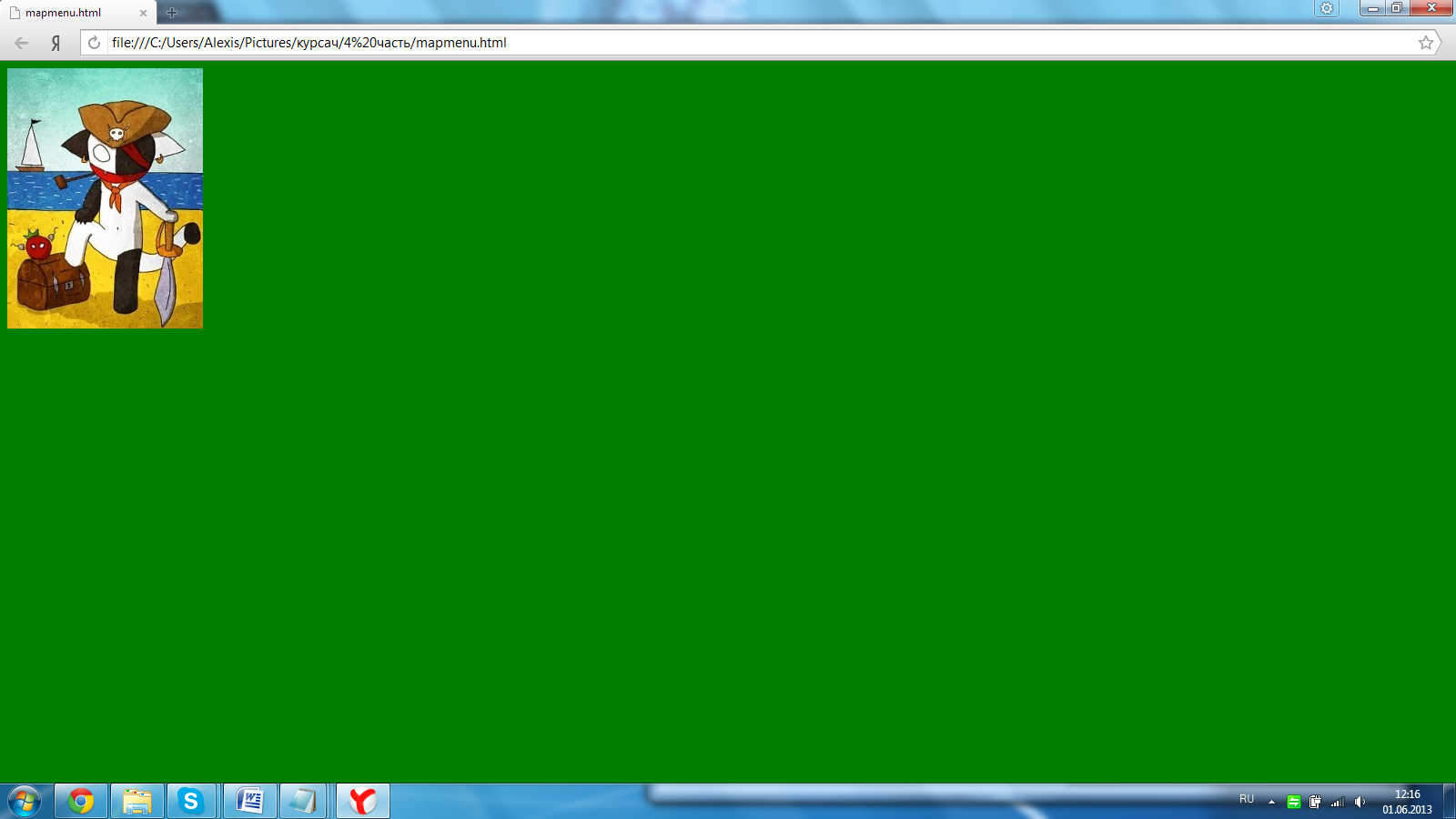Open the Windows Start menu

coord(25,801)
